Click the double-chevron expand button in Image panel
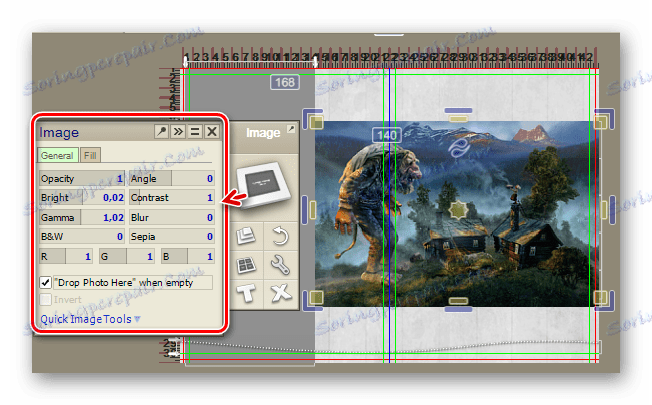Screen dimensions: 652x405 (x=178, y=132)
